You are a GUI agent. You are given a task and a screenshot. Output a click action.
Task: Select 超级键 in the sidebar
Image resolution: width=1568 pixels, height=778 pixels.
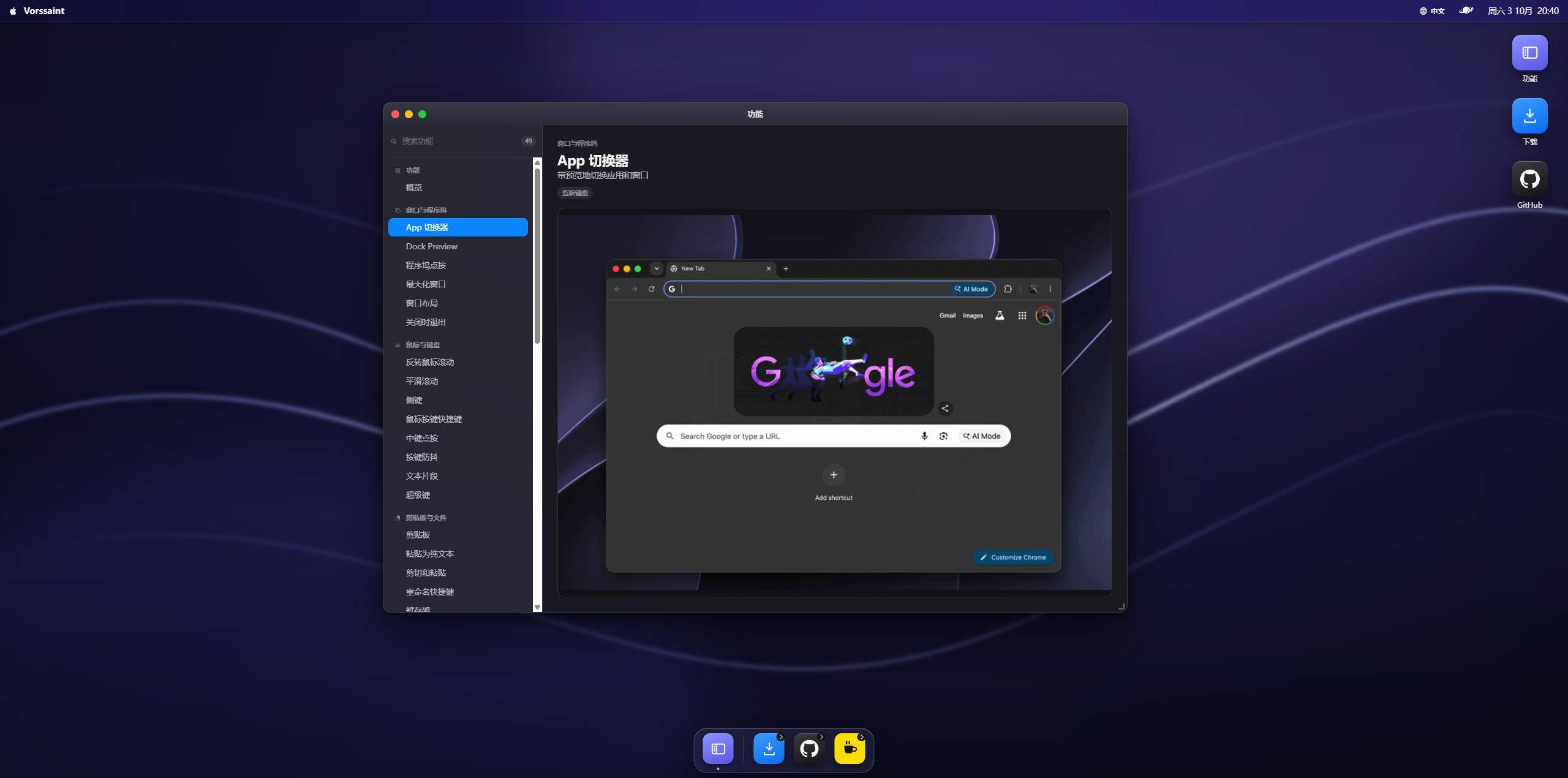(x=458, y=495)
